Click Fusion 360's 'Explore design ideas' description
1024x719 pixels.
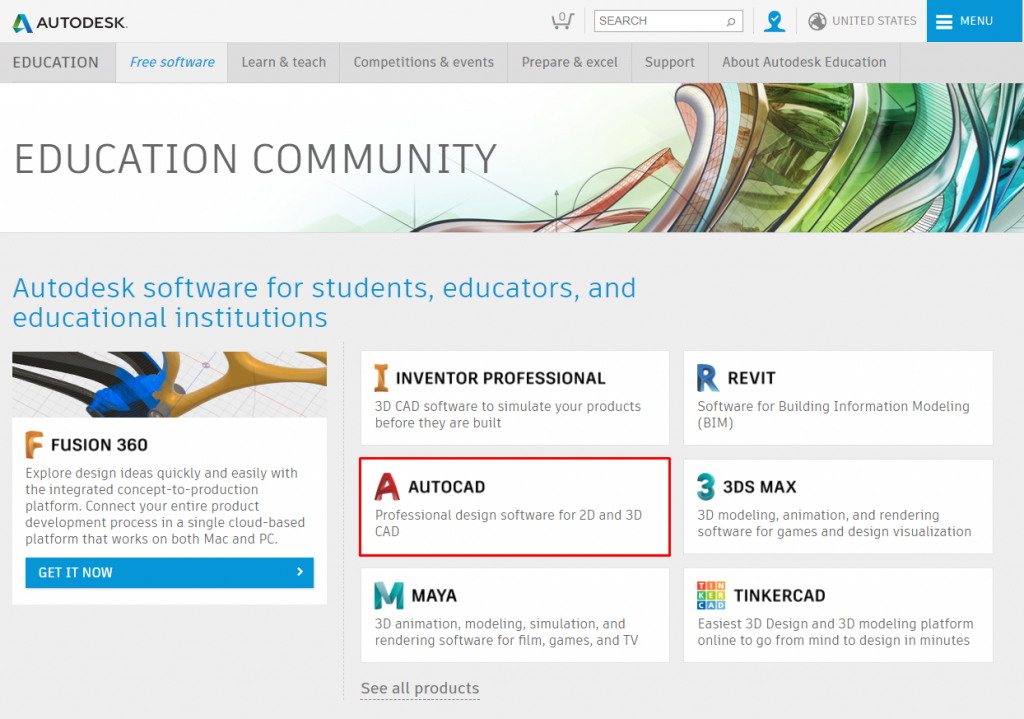(165, 506)
